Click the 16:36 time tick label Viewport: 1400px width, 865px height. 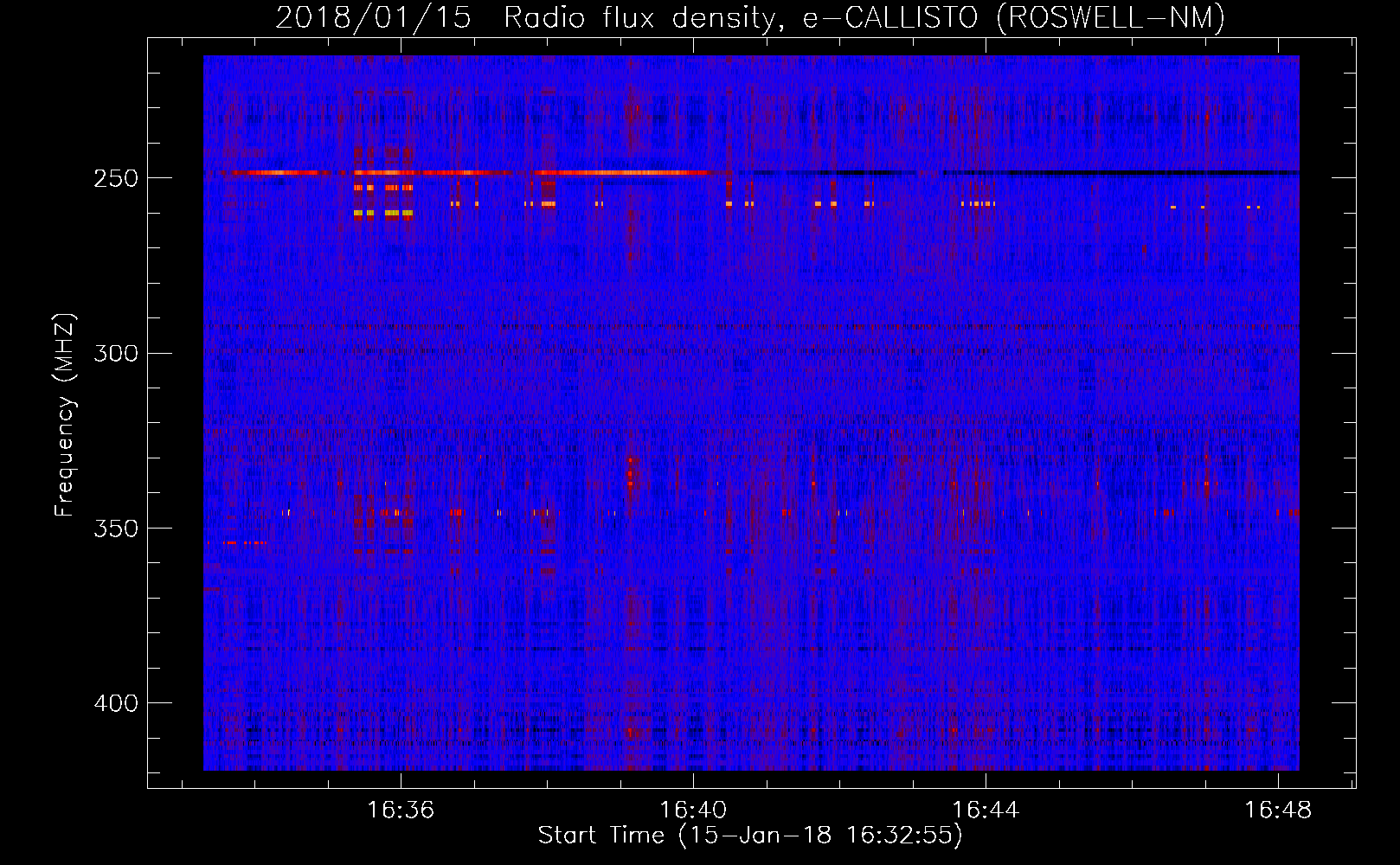pos(401,811)
